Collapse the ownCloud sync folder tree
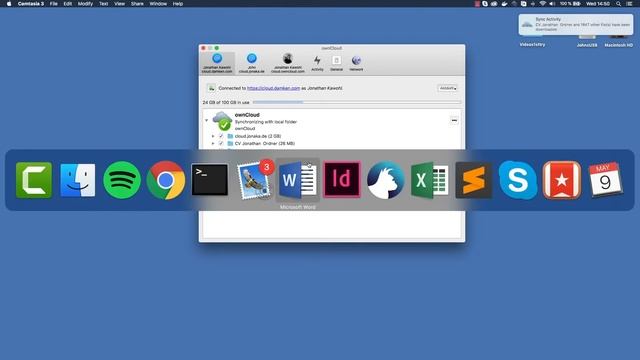640x360 pixels. [207, 120]
